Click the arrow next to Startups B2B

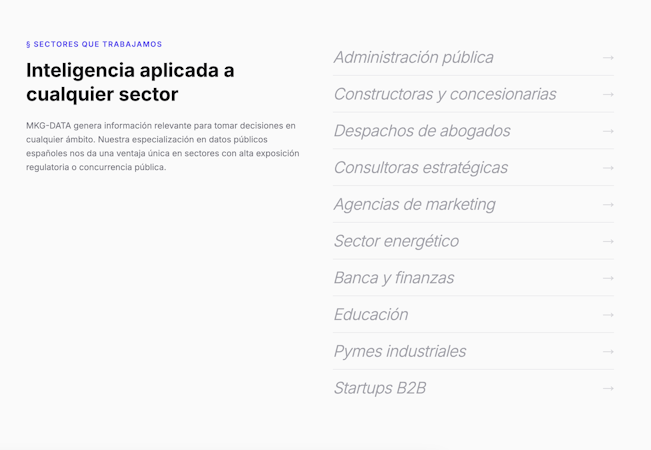(x=608, y=389)
